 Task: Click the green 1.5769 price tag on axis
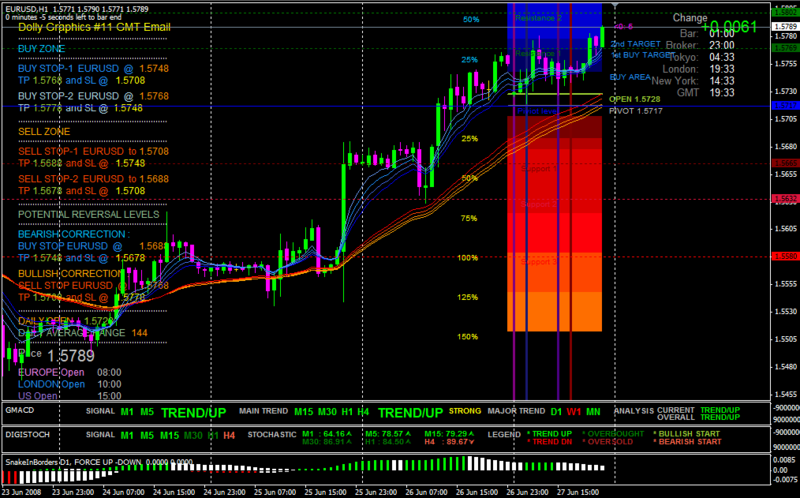pyautogui.click(x=785, y=47)
